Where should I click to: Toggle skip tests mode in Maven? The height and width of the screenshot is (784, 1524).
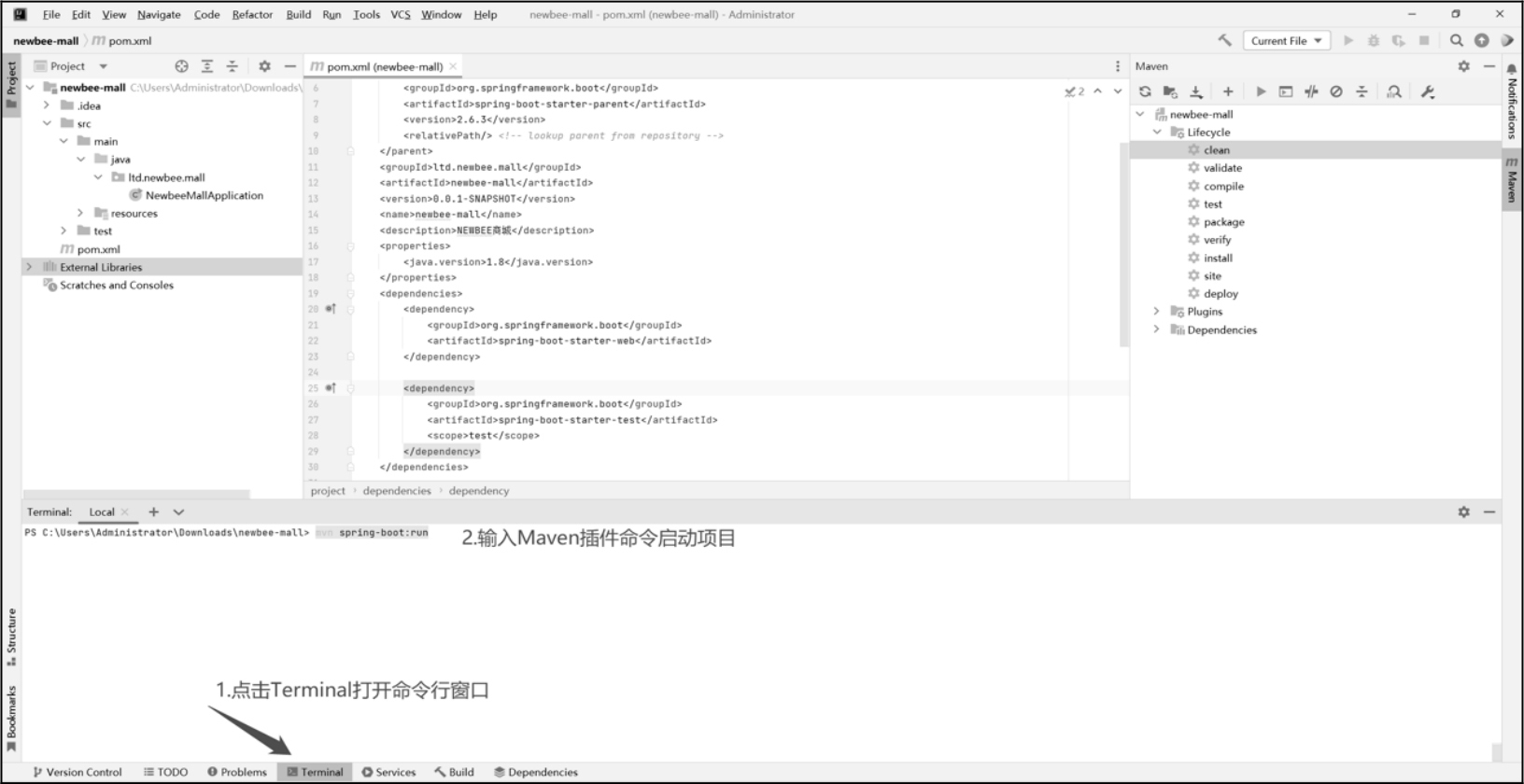click(x=1336, y=91)
